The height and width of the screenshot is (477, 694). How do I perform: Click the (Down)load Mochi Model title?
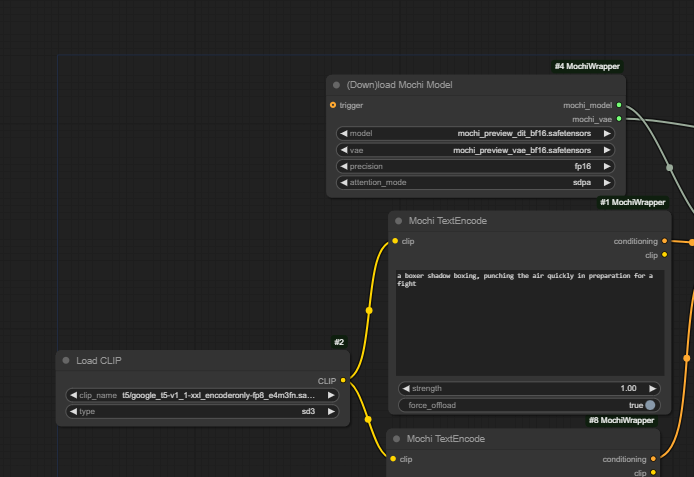pyautogui.click(x=399, y=85)
